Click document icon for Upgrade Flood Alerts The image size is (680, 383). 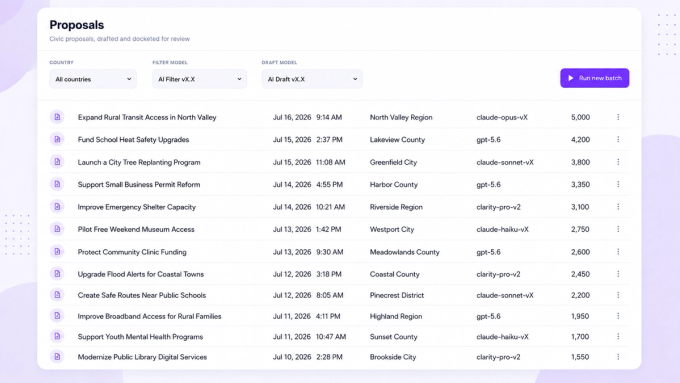click(x=57, y=274)
